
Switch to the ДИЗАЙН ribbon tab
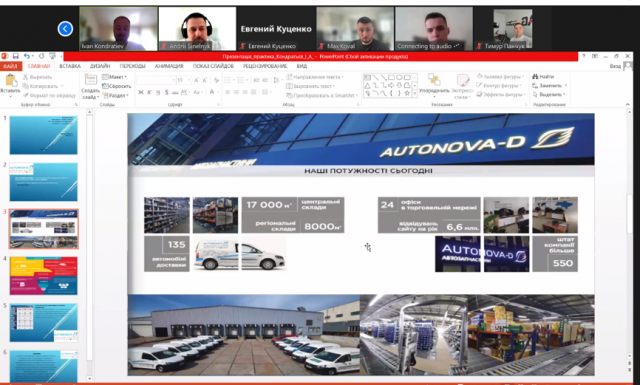pyautogui.click(x=100, y=66)
